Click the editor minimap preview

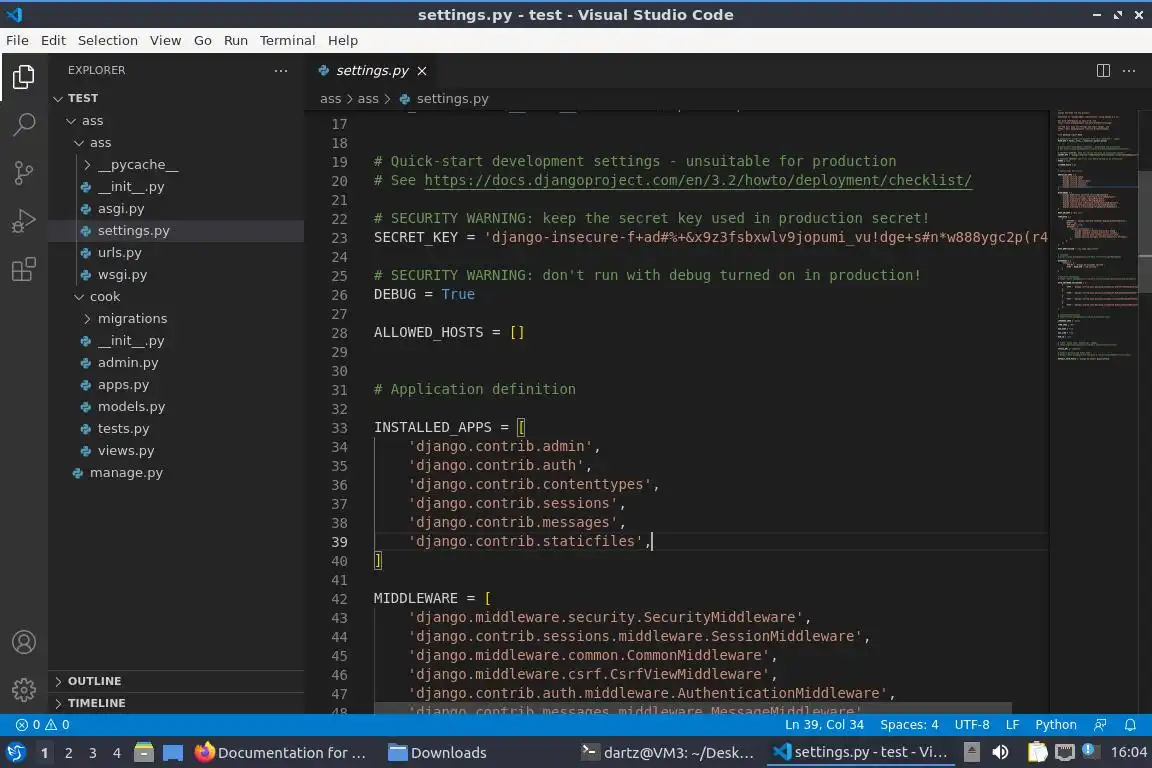pos(1096,235)
